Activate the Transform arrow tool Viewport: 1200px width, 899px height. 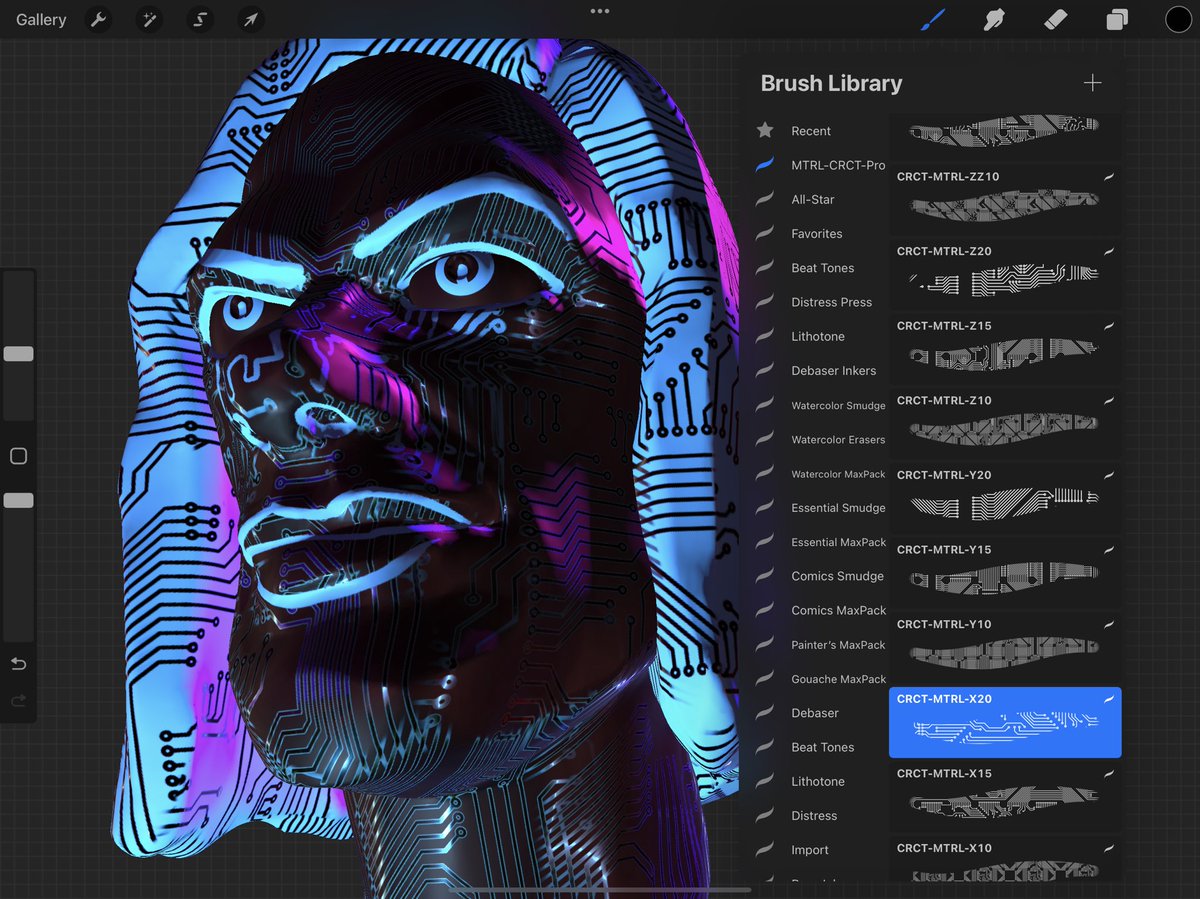click(251, 19)
